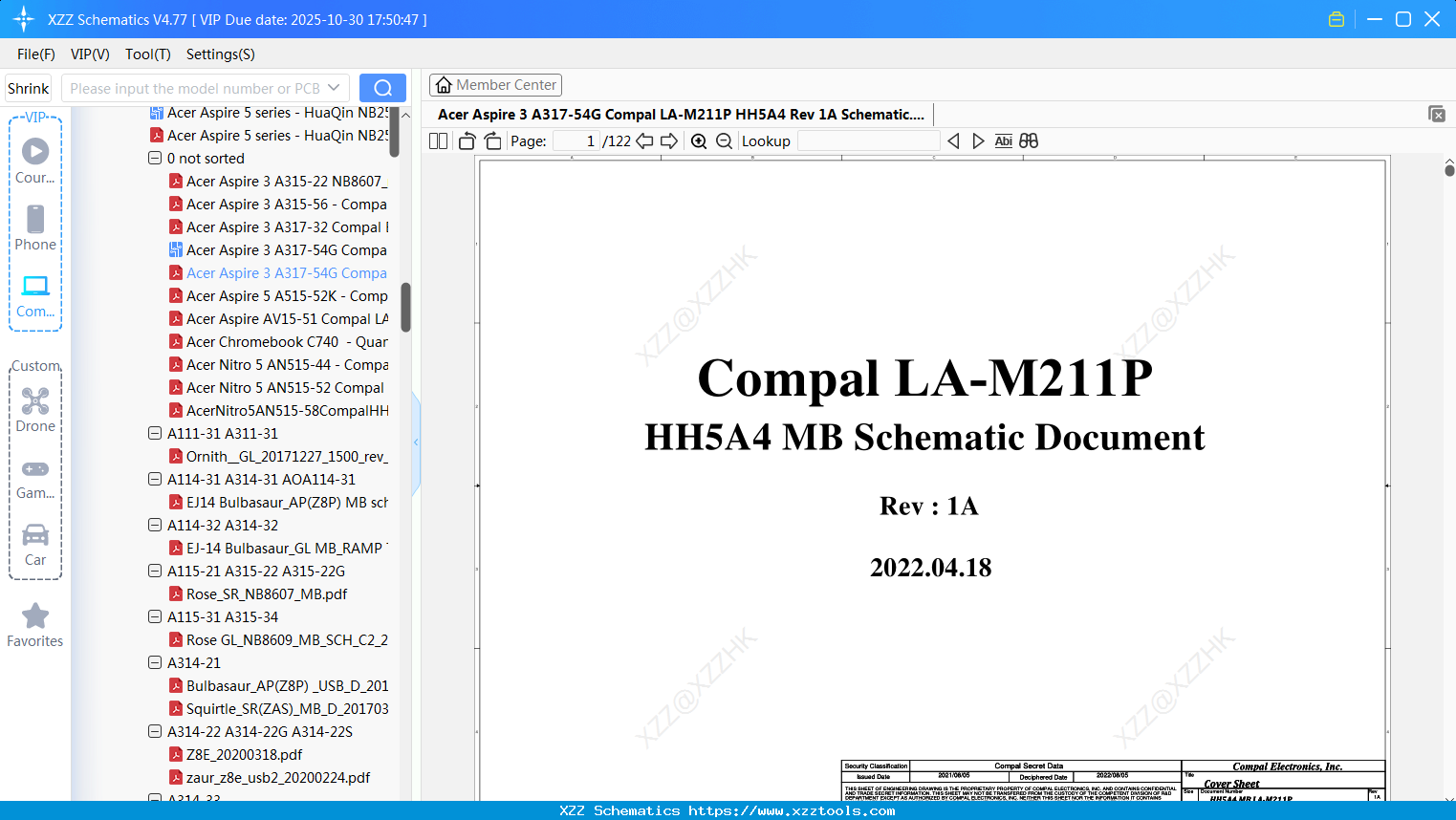This screenshot has width=1456, height=820.
Task: Open Acer Nitro 5 AN515-44 file
Action: [278, 364]
